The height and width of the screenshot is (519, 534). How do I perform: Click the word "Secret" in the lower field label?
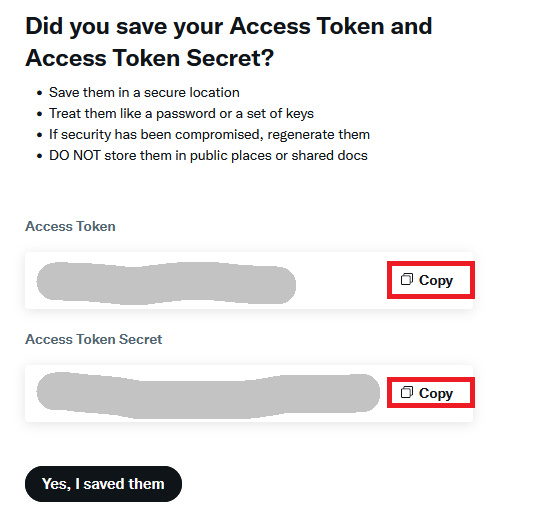pos(140,339)
